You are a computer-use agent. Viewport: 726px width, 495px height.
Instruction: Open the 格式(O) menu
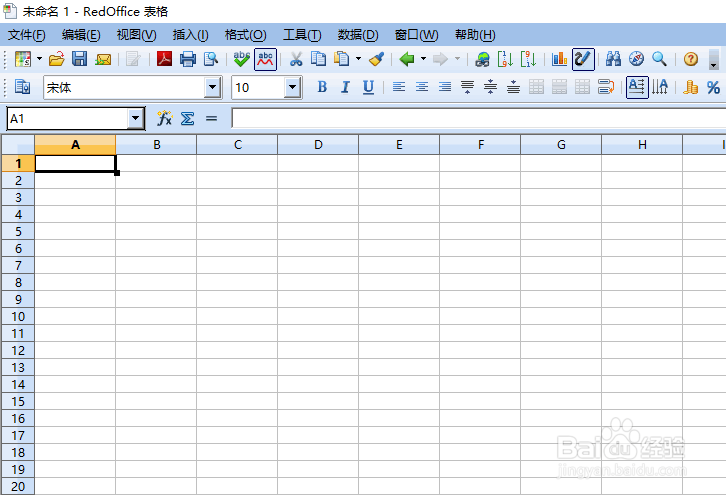point(245,35)
